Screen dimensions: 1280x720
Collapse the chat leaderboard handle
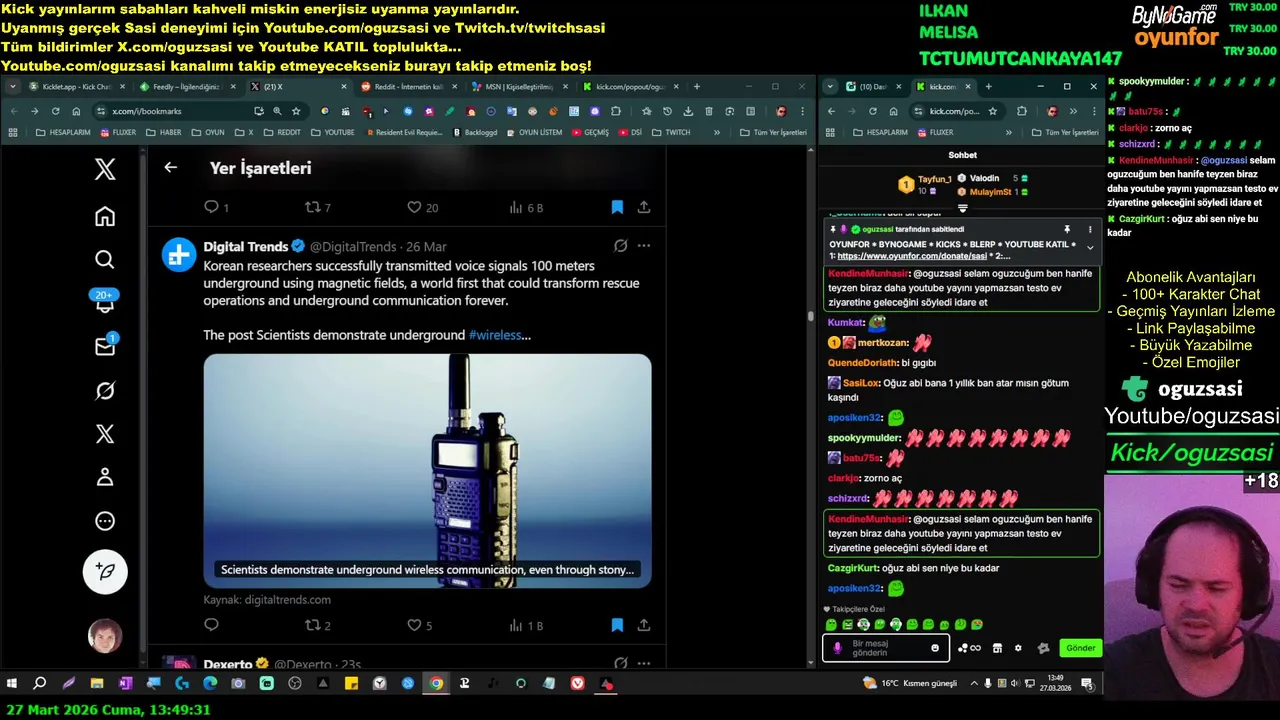coord(962,209)
